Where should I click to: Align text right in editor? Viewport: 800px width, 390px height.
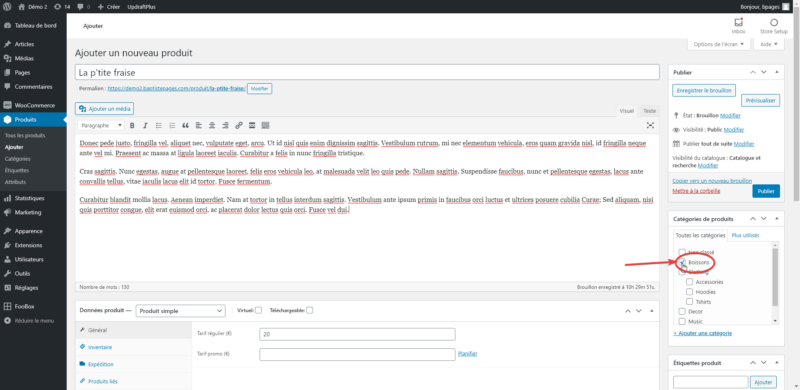[x=225, y=126]
